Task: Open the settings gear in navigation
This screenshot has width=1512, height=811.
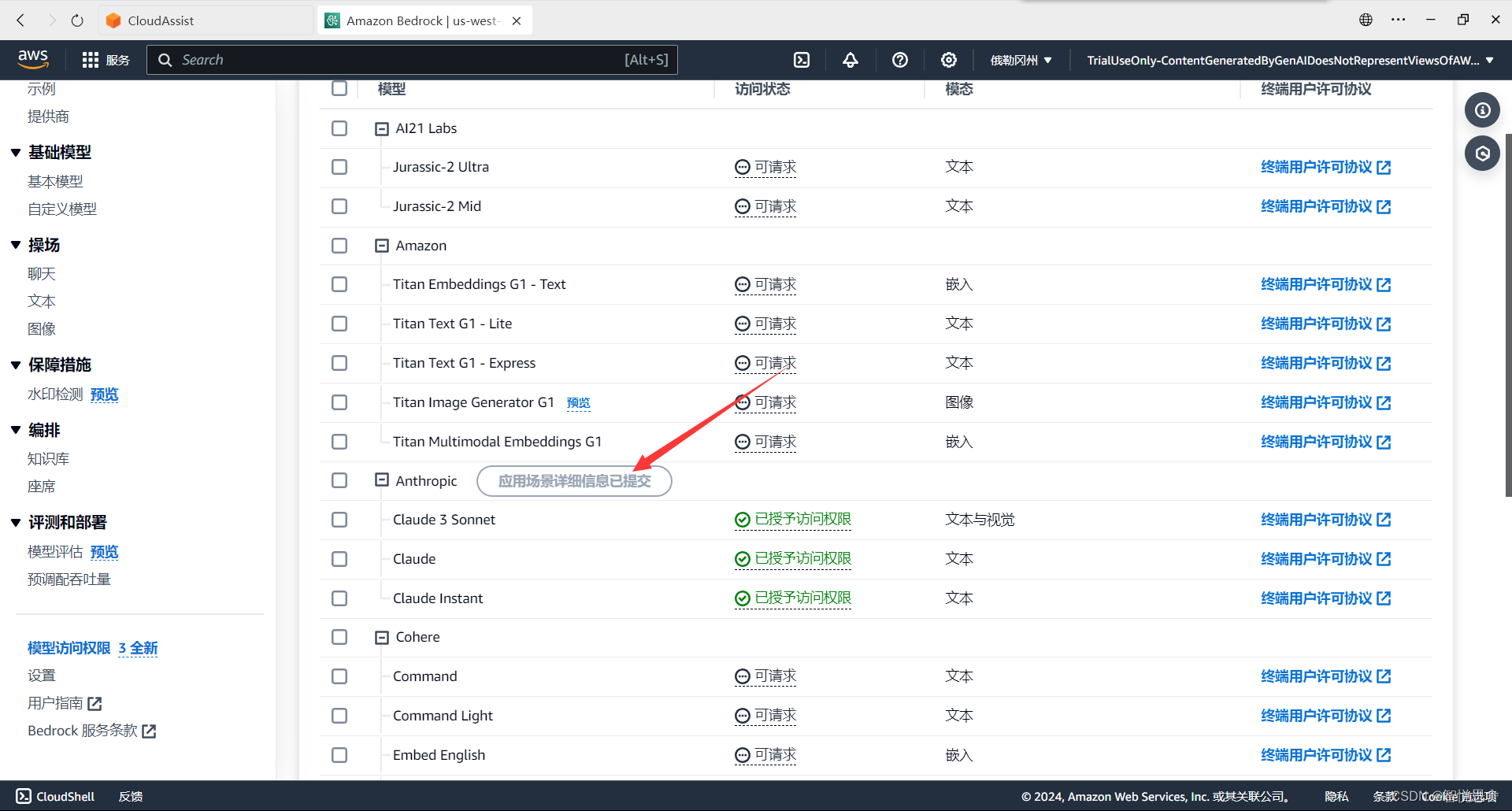Action: coord(949,60)
